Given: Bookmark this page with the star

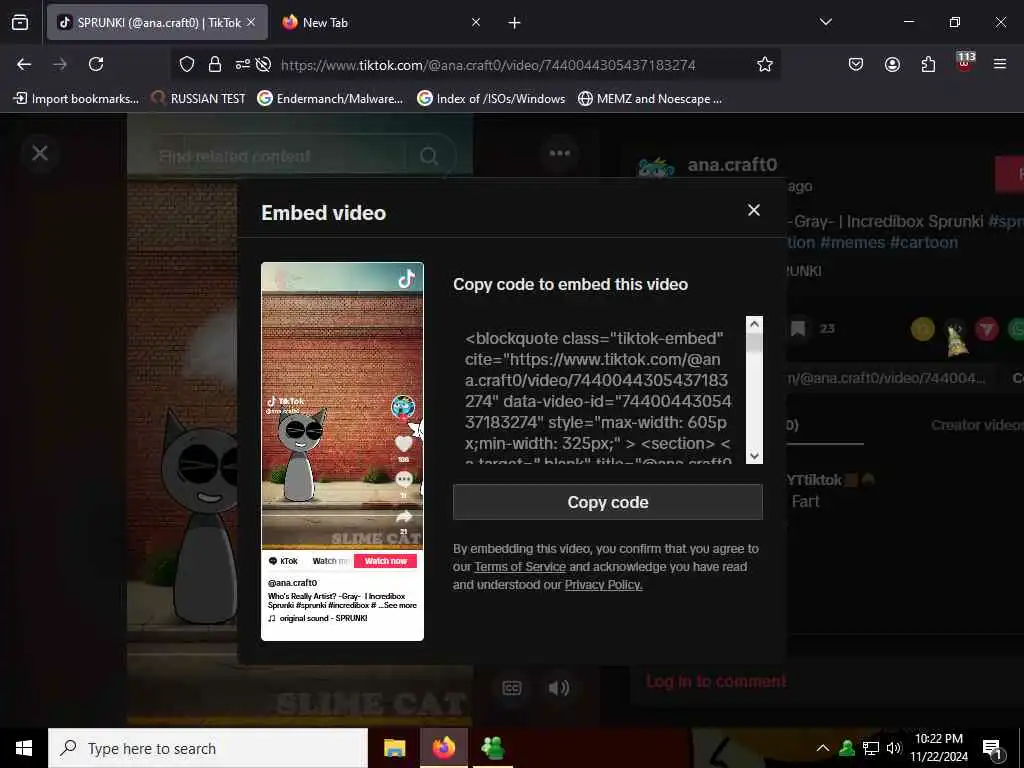Looking at the screenshot, I should pos(765,64).
